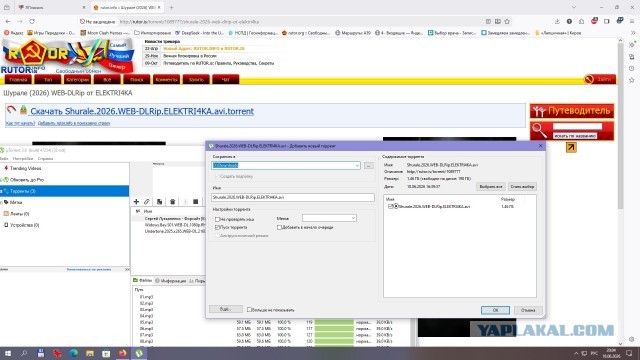640x360 pixels.
Task: Open the Windows Start menu
Action: point(8,353)
